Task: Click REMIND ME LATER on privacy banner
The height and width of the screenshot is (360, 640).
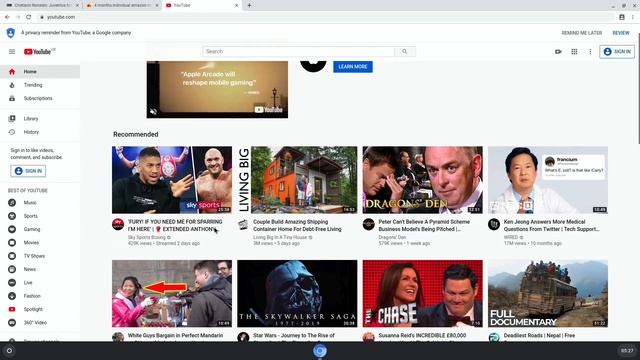Action: [582, 33]
